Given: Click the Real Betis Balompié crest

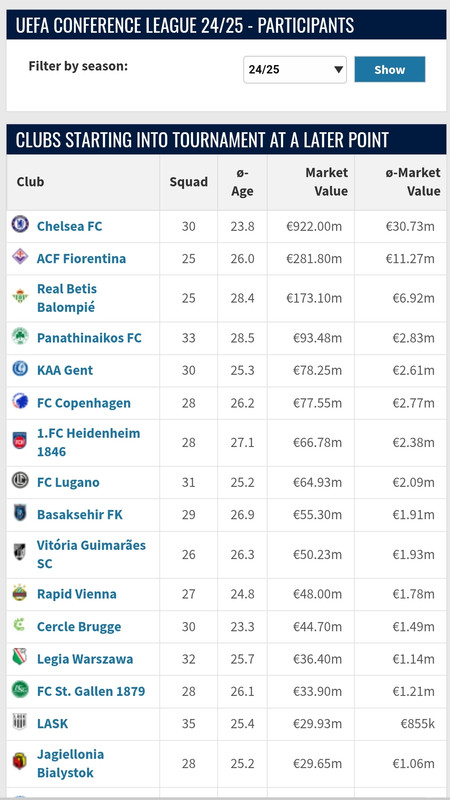Looking at the screenshot, I should (x=20, y=296).
